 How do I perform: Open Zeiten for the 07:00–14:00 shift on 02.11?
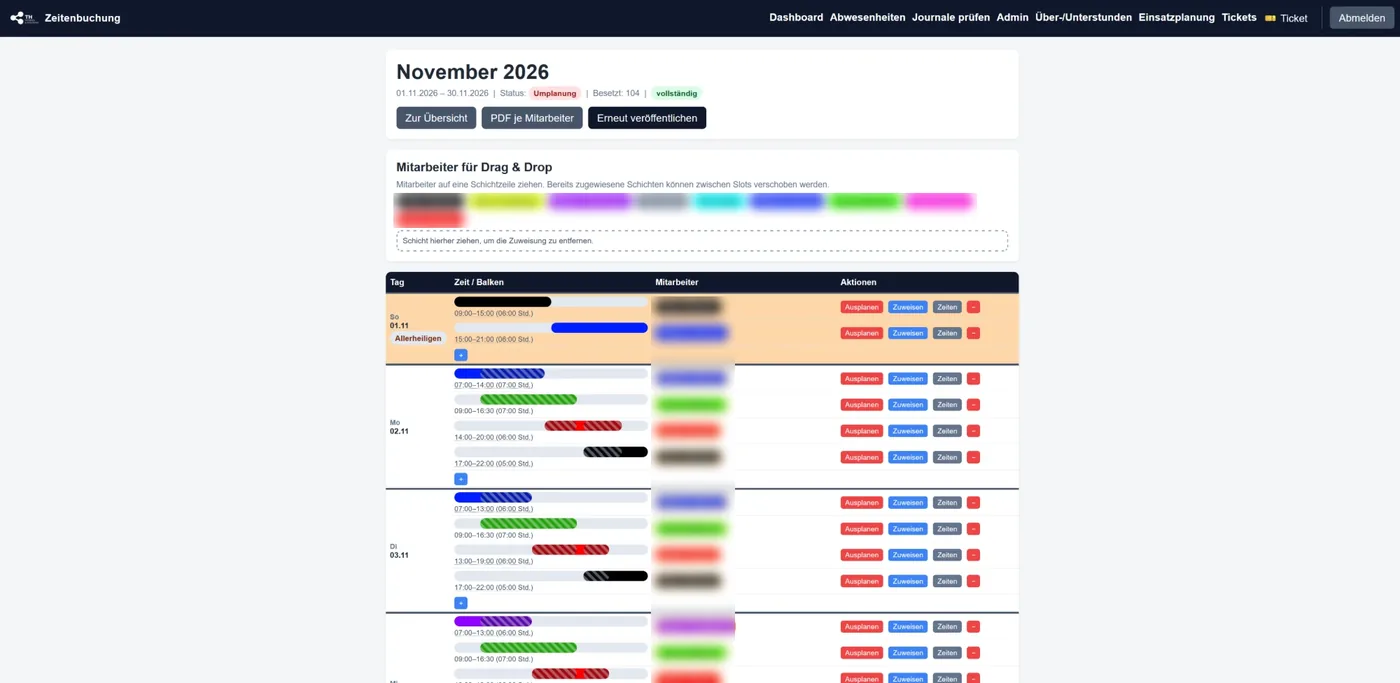[947, 379]
